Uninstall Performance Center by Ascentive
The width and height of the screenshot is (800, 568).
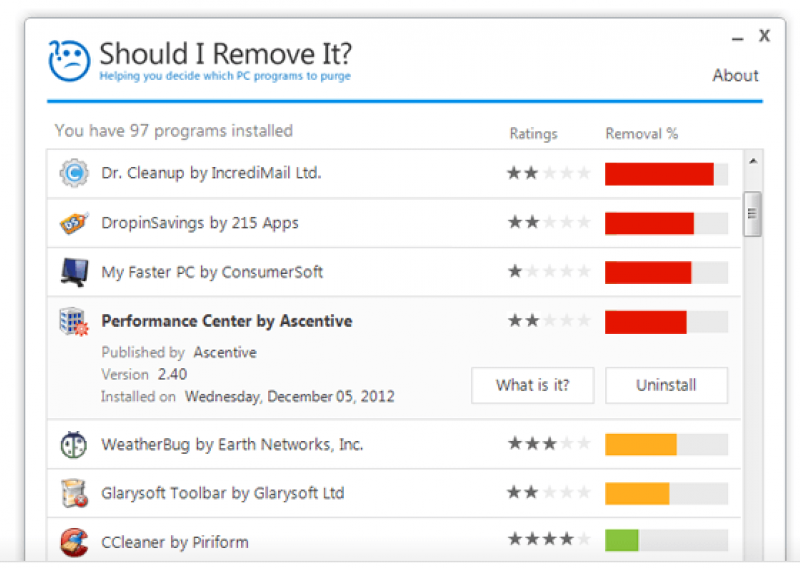coord(666,385)
